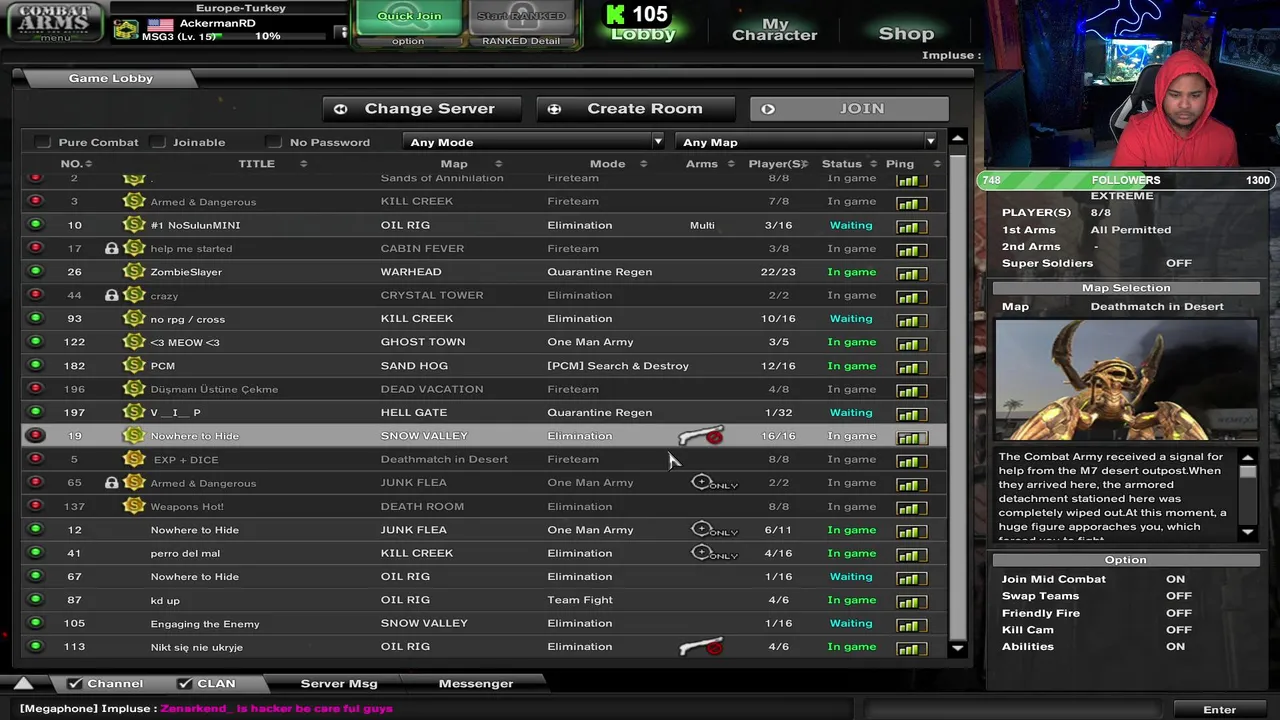
Task: Enable the Pure Combat filter checkbox
Action: tap(43, 142)
